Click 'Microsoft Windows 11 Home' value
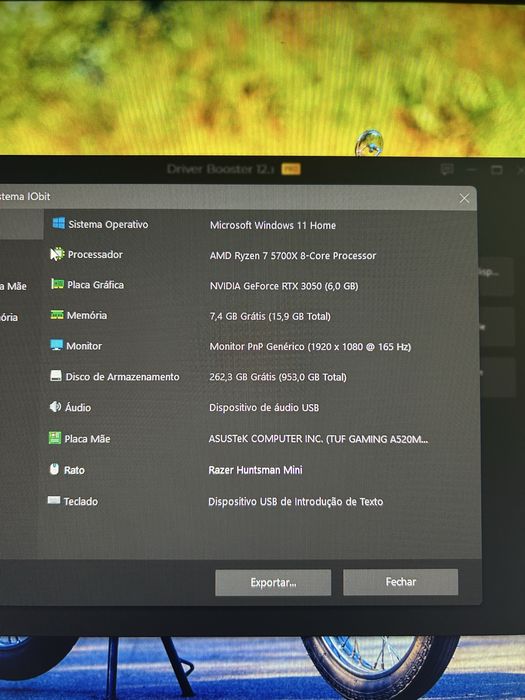 coord(273,225)
